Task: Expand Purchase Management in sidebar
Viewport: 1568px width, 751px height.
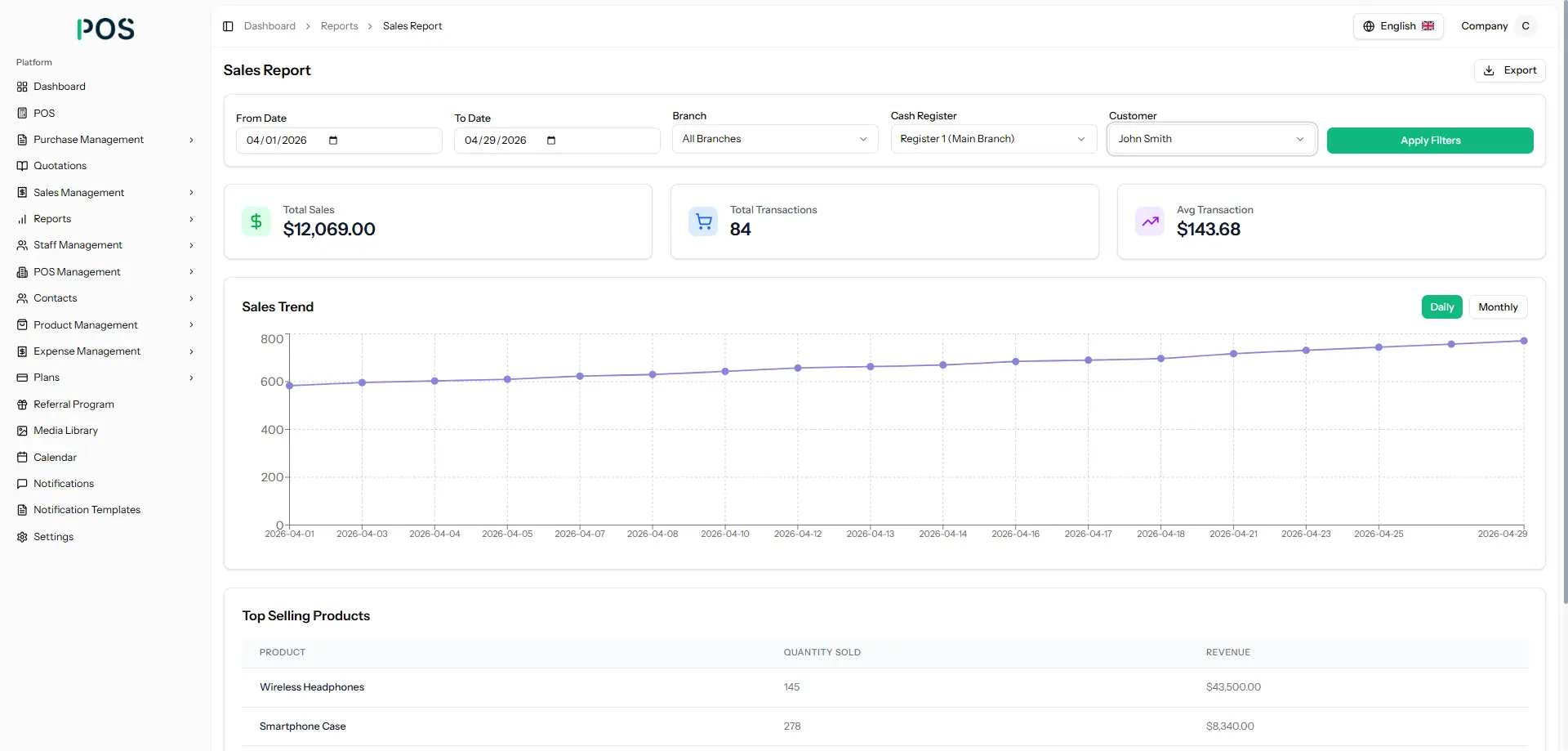Action: coord(106,140)
